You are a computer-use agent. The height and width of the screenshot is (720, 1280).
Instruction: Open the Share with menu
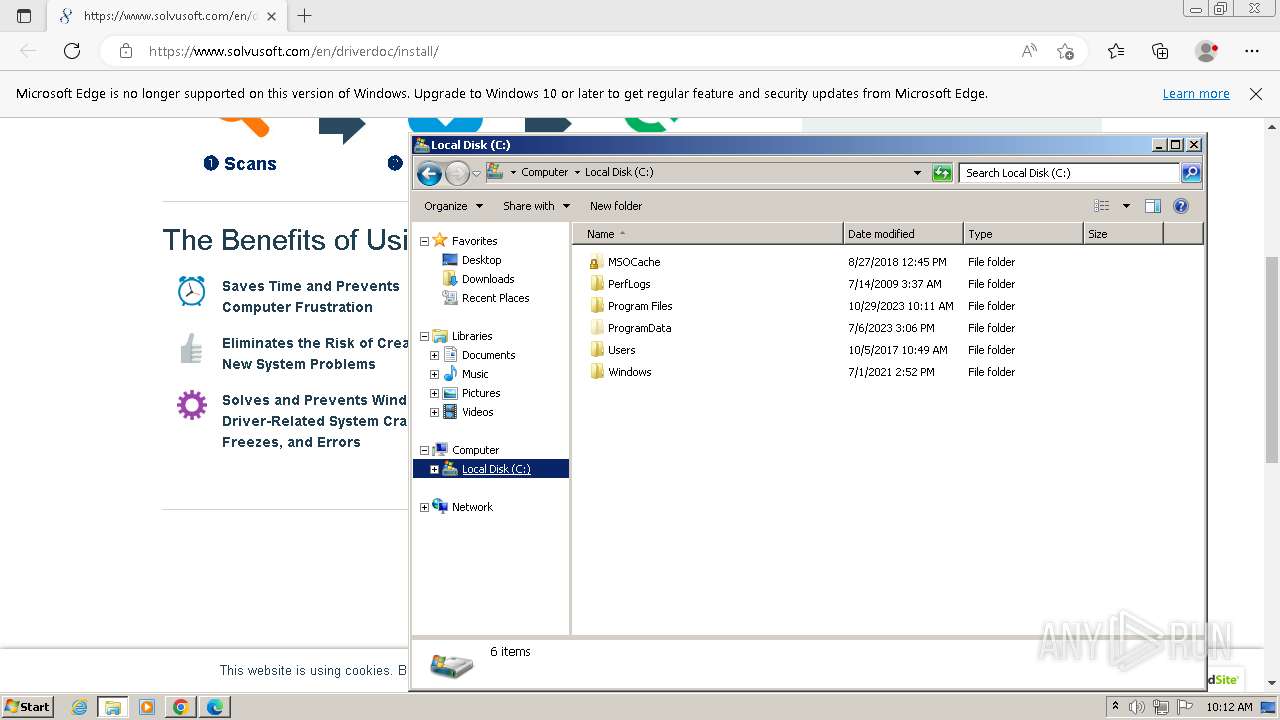536,206
